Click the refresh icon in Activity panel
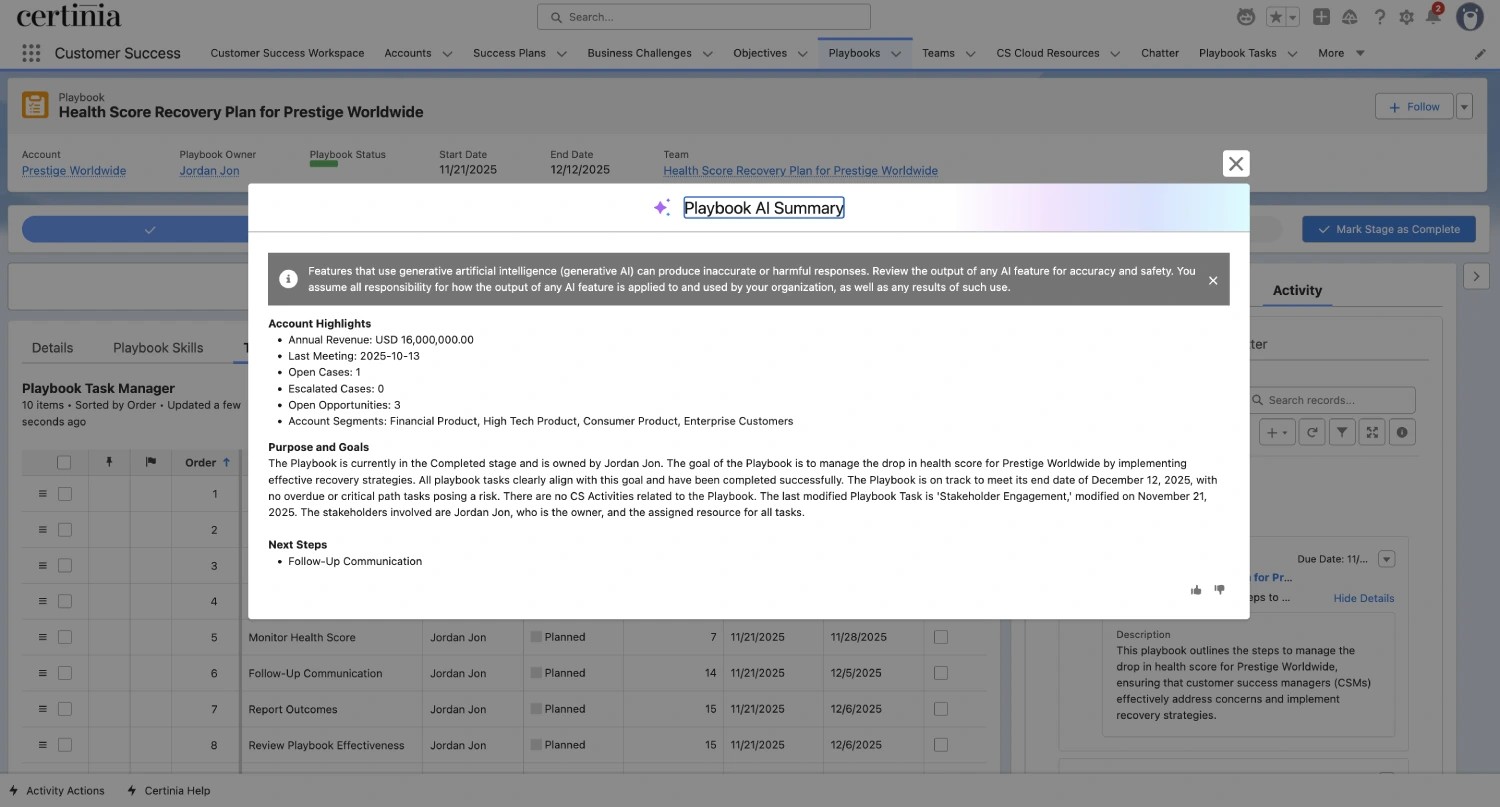 (1312, 432)
